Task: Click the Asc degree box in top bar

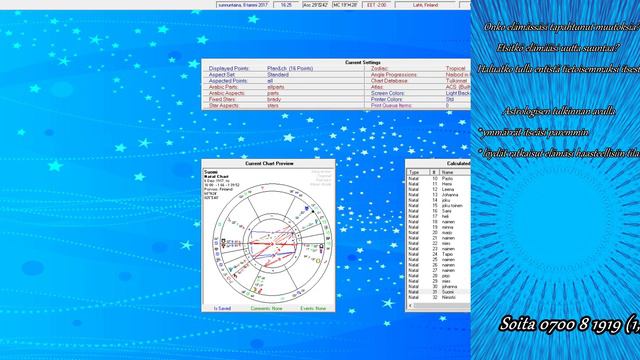Action: [315, 5]
